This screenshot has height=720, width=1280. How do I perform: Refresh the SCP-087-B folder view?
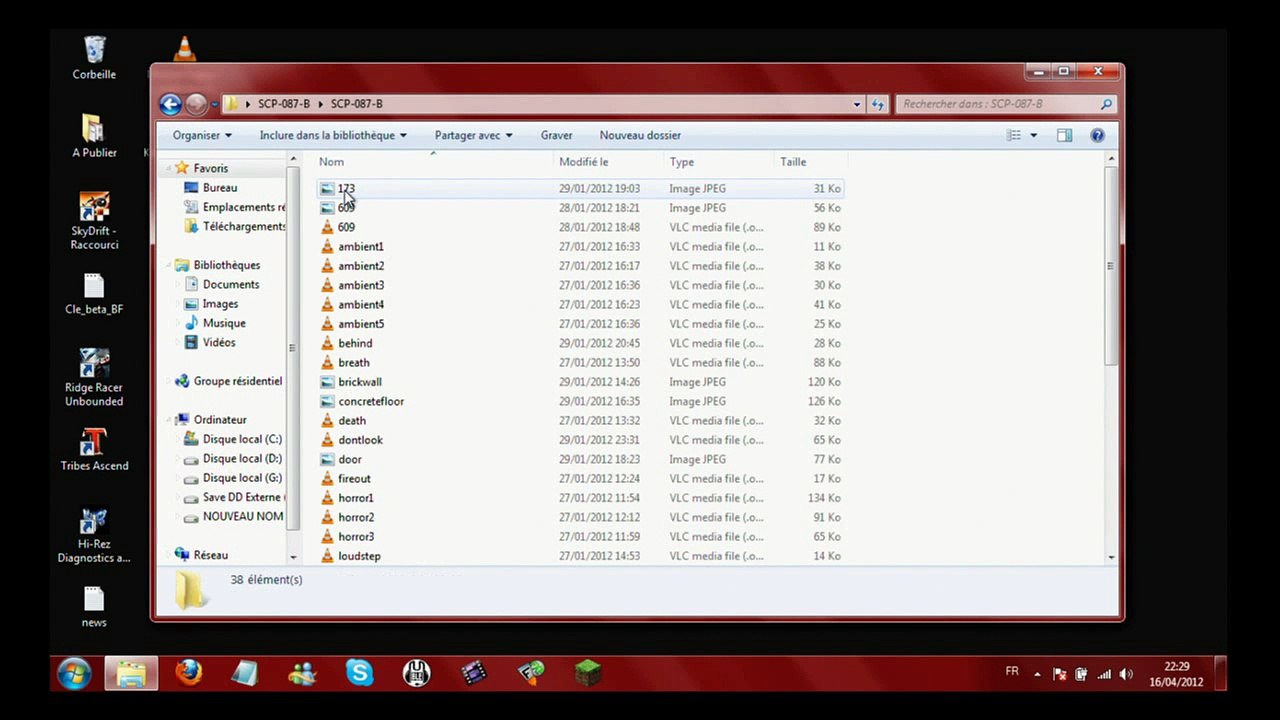coord(878,104)
